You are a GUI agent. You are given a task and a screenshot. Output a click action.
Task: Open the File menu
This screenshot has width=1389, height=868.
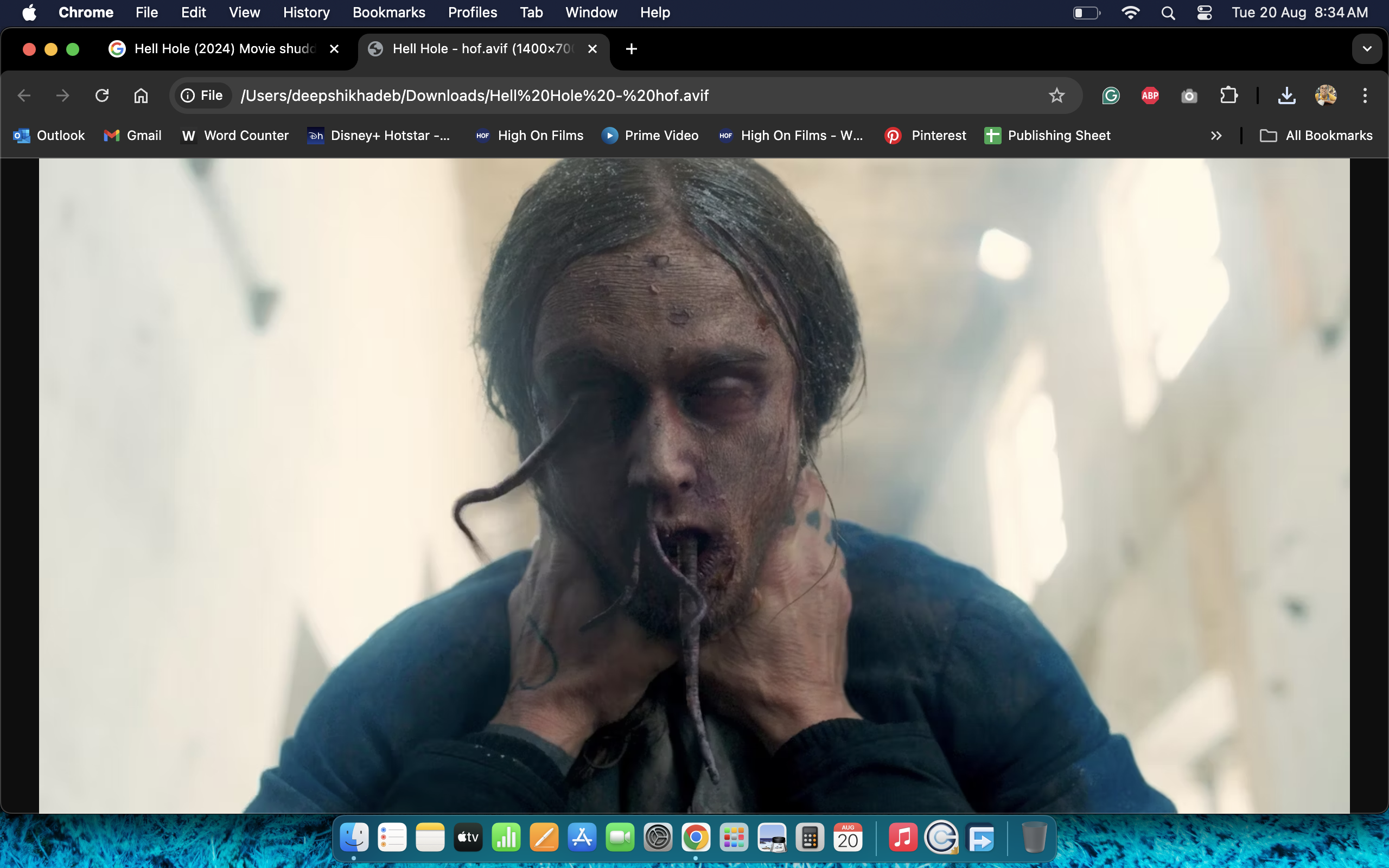tap(147, 12)
